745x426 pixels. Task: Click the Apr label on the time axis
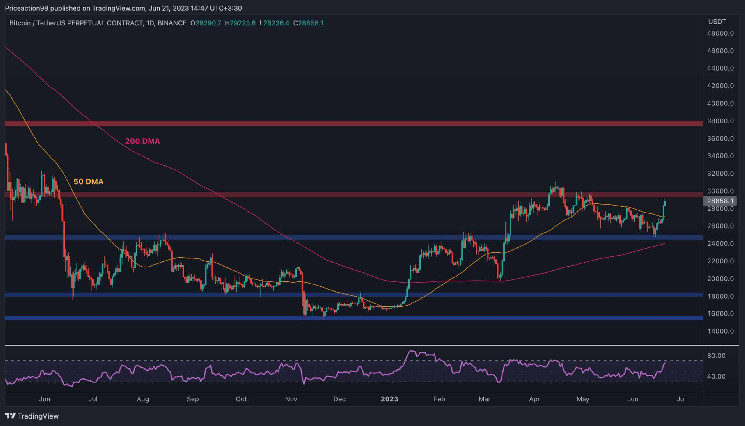click(534, 399)
